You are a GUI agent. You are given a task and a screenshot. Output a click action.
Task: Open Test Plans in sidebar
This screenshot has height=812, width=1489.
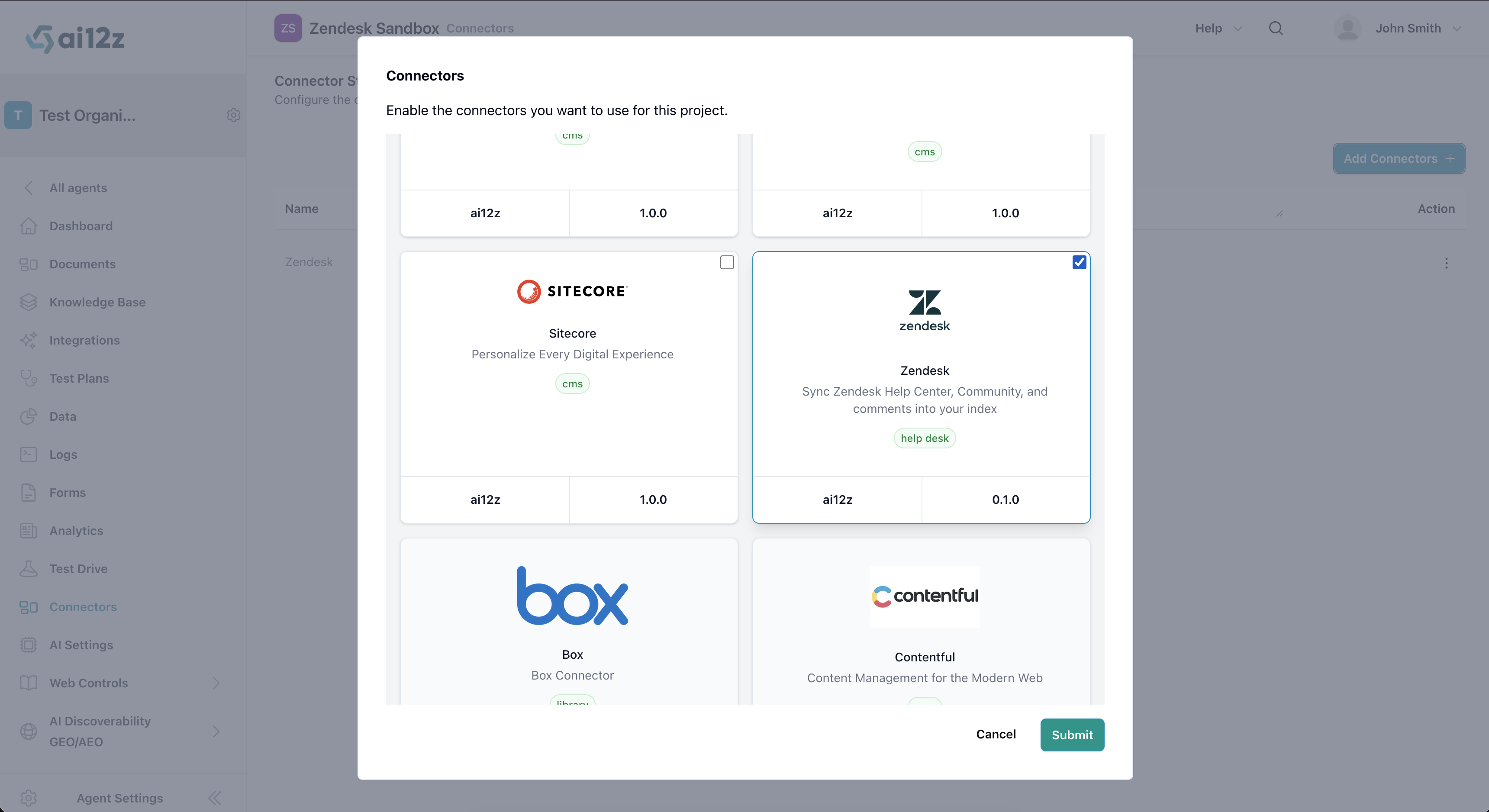click(79, 379)
